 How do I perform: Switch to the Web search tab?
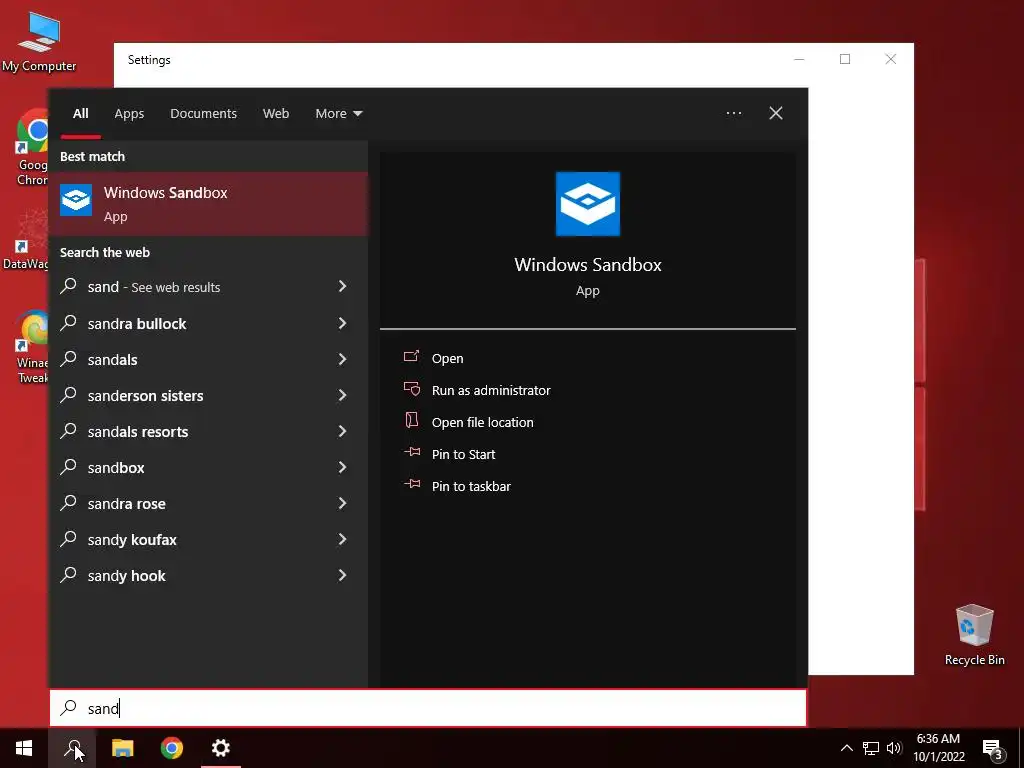[x=276, y=114]
